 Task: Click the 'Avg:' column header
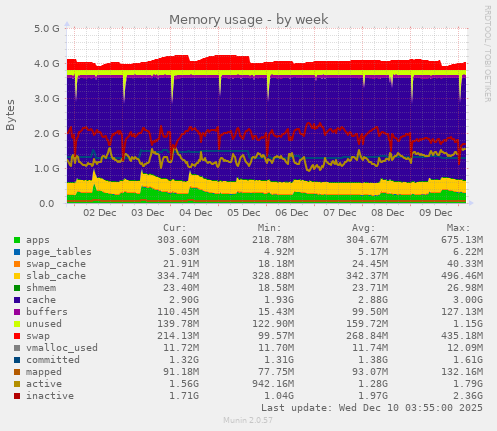(364, 228)
